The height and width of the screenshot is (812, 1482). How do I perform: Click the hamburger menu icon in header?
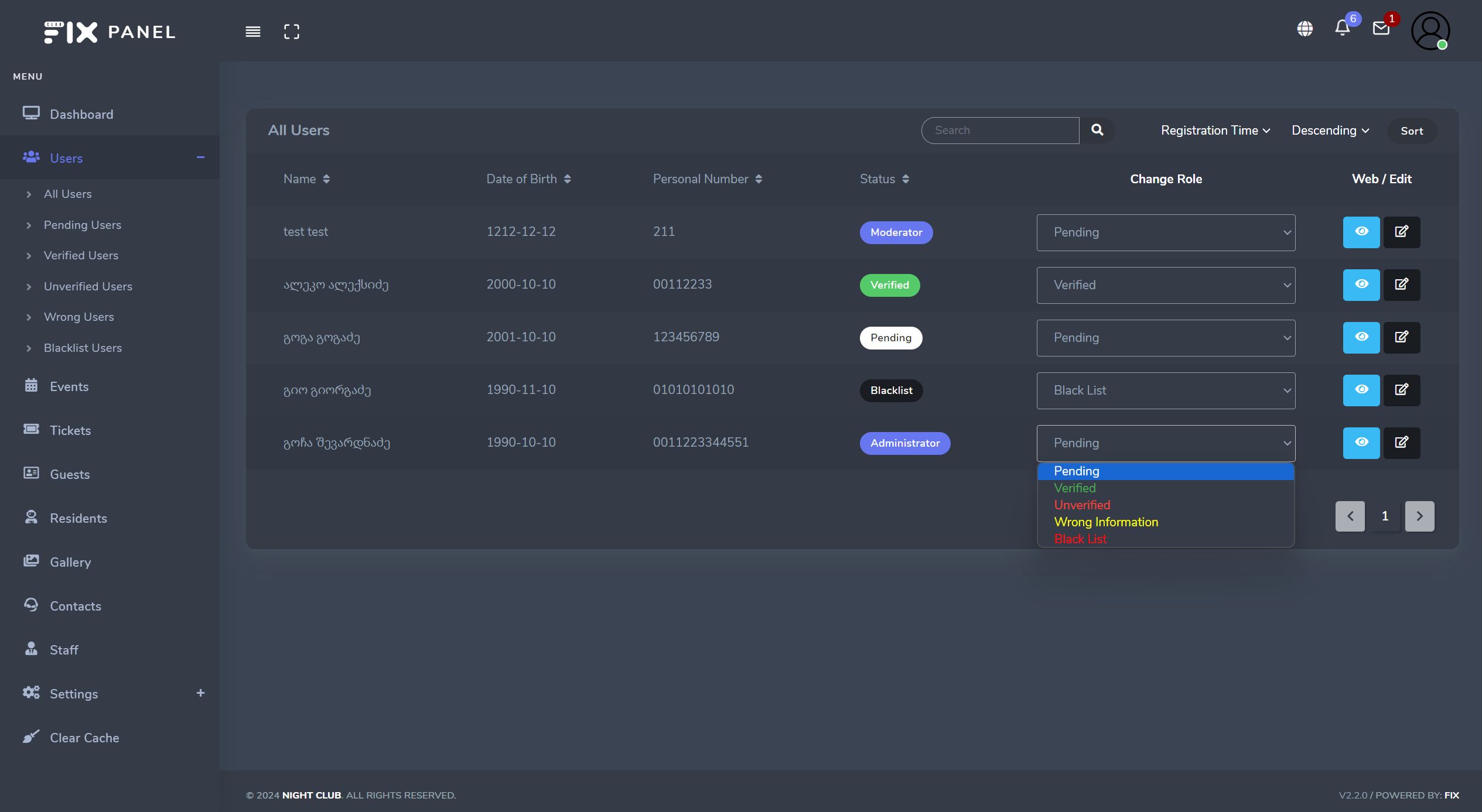(x=252, y=32)
